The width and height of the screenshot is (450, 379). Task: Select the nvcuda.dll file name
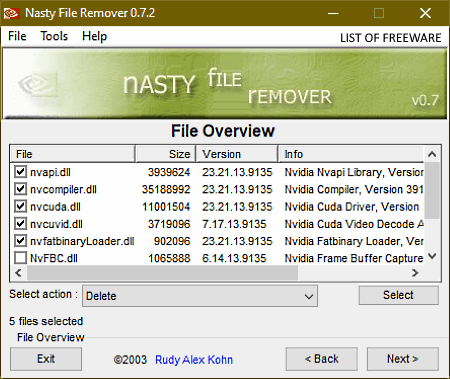click(x=55, y=207)
